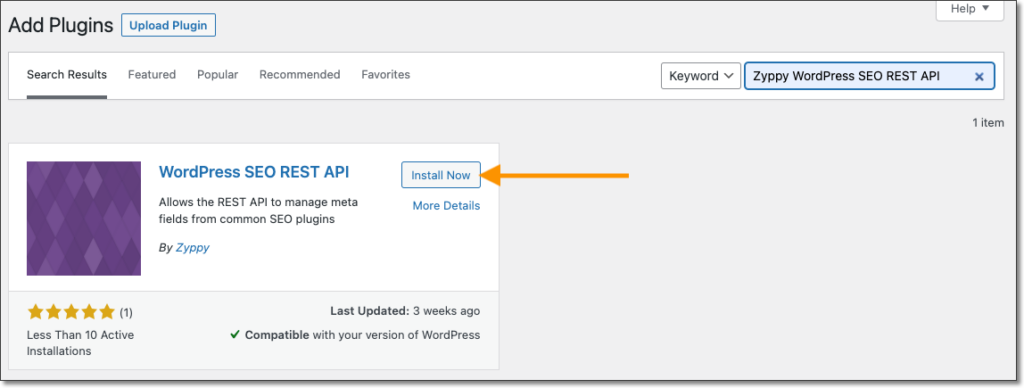Click the purple plugin thumbnail image
The height and width of the screenshot is (388, 1024).
84,218
